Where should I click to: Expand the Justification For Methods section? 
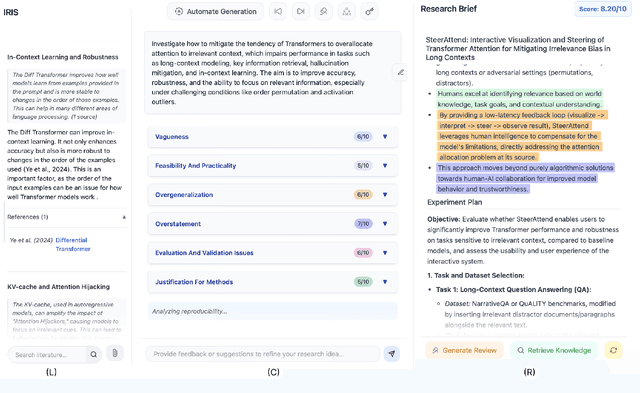click(273, 282)
